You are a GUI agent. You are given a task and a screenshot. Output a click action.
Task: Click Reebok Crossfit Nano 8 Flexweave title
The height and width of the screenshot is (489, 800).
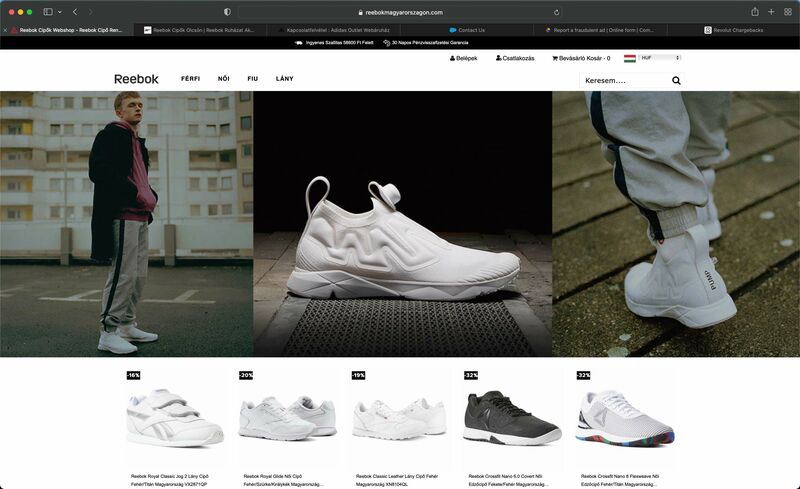[x=620, y=480]
